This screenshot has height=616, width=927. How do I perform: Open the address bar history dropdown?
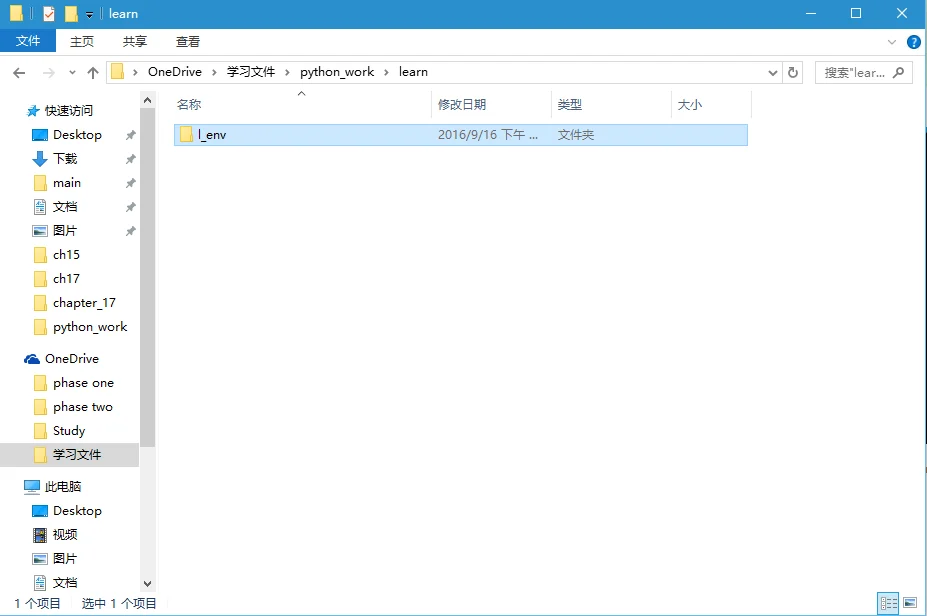click(772, 73)
